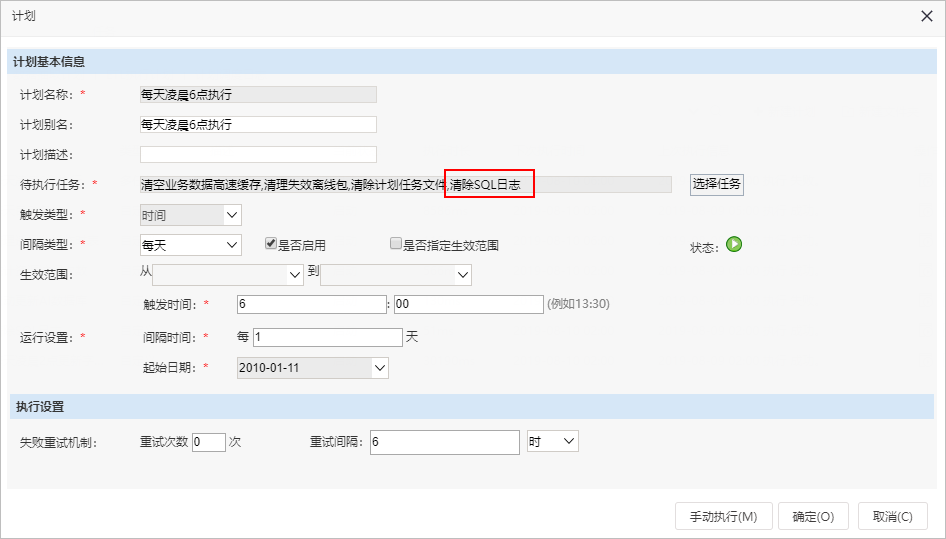Click the 运行设置 label

[46, 337]
